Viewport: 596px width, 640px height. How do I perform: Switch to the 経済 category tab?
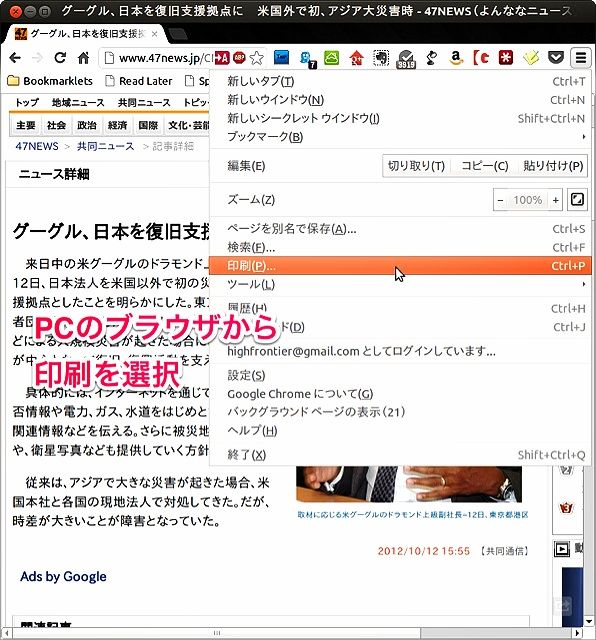(117, 125)
